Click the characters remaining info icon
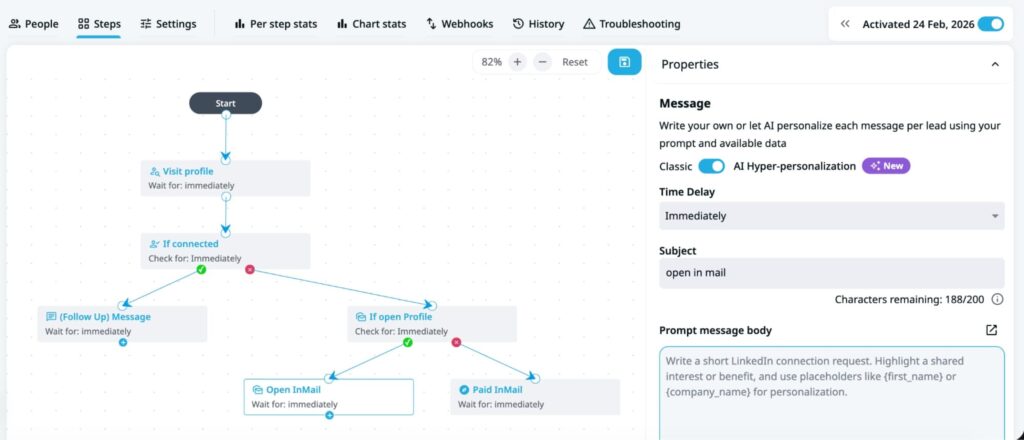This screenshot has width=1024, height=440. point(997,299)
